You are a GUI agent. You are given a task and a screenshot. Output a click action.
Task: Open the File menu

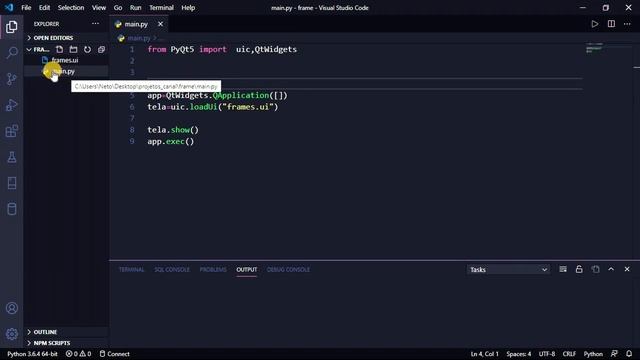(x=26, y=8)
